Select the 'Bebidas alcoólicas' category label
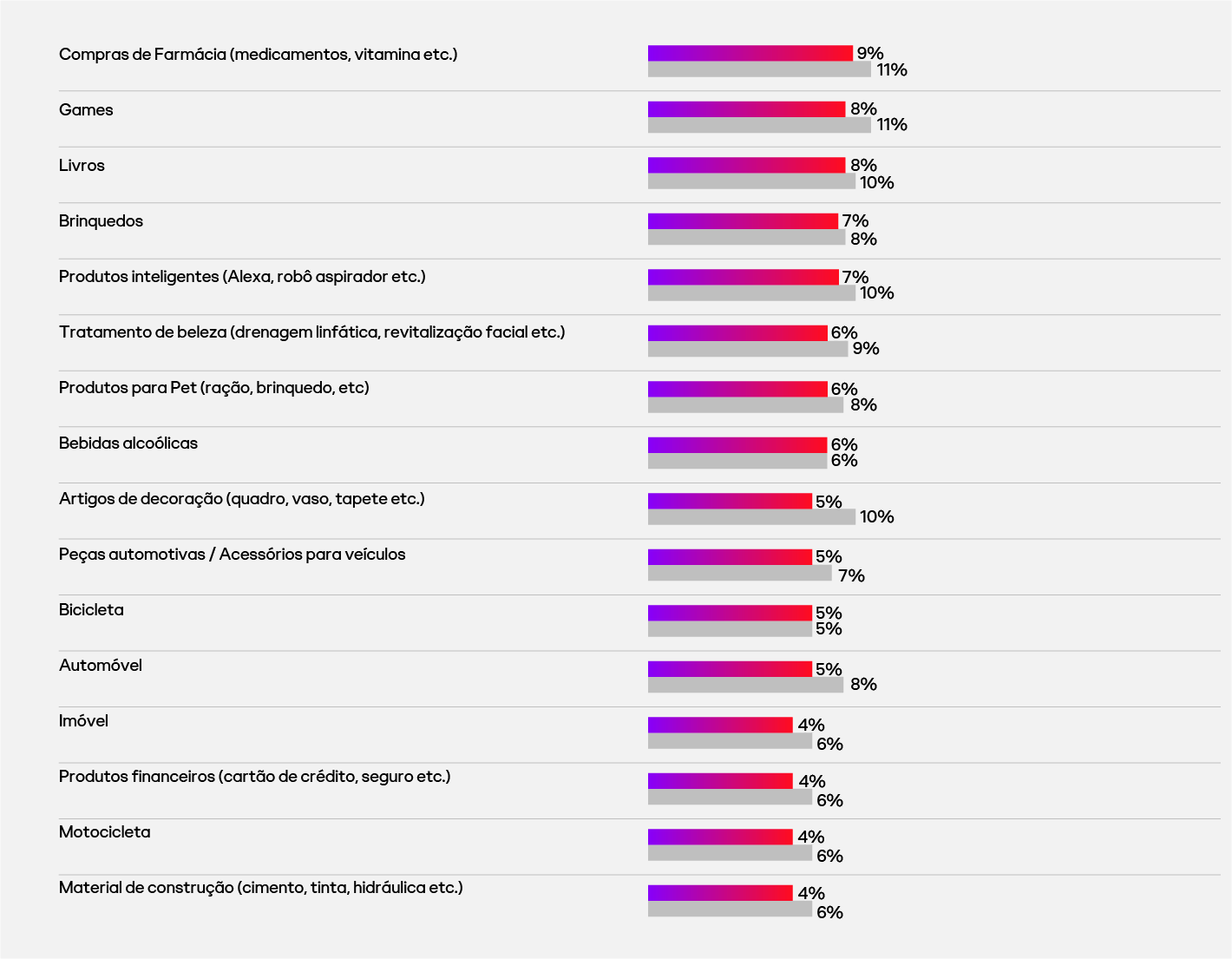The width and height of the screenshot is (1232, 959). (128, 443)
